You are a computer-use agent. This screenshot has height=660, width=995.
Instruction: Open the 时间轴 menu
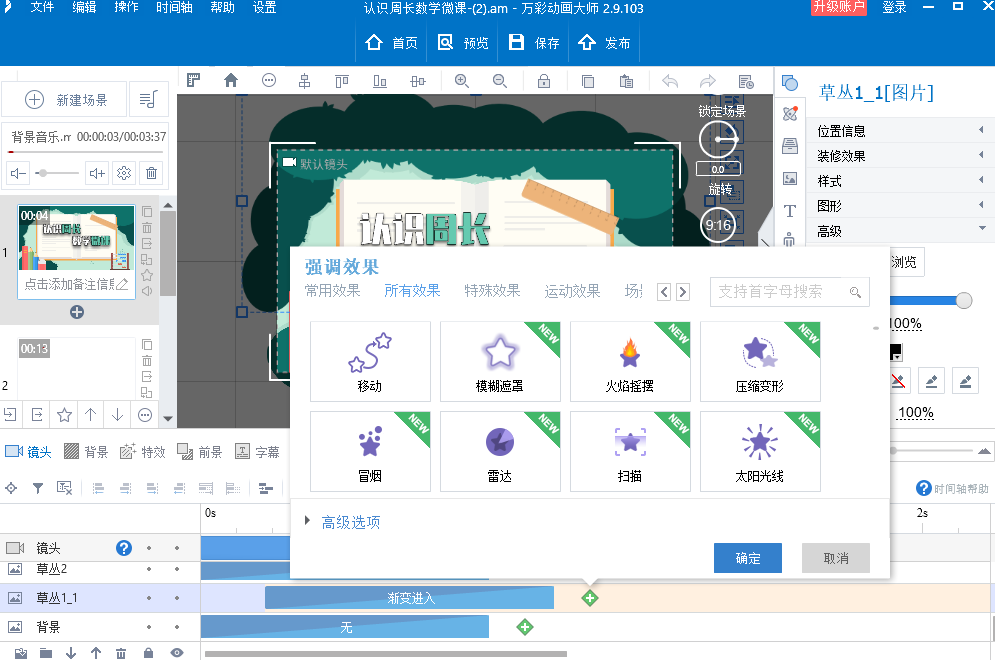coord(176,8)
